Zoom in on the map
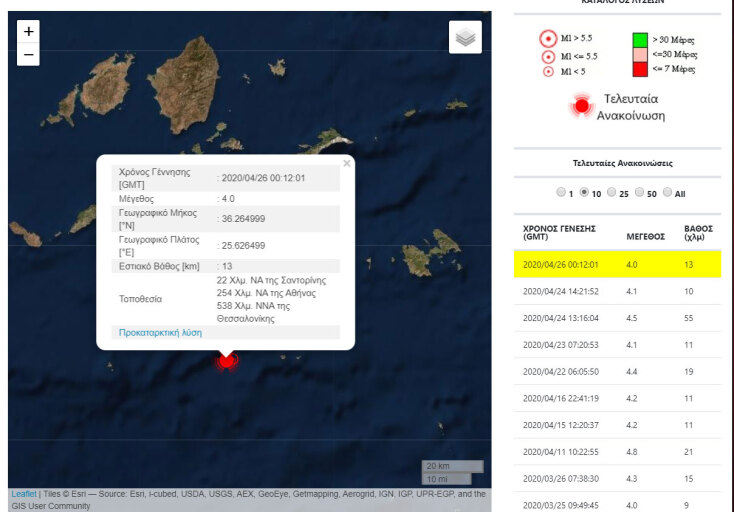Viewport: 734px width, 512px height. [28, 32]
